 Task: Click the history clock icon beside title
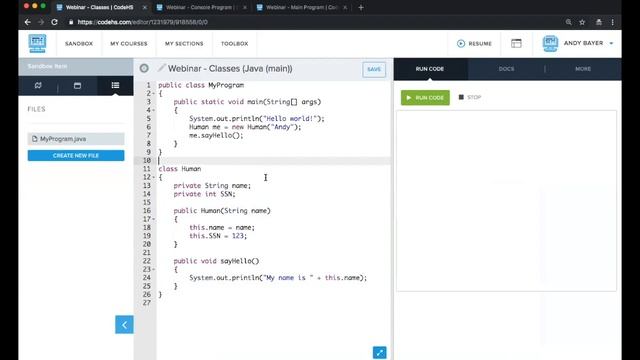tap(144, 69)
